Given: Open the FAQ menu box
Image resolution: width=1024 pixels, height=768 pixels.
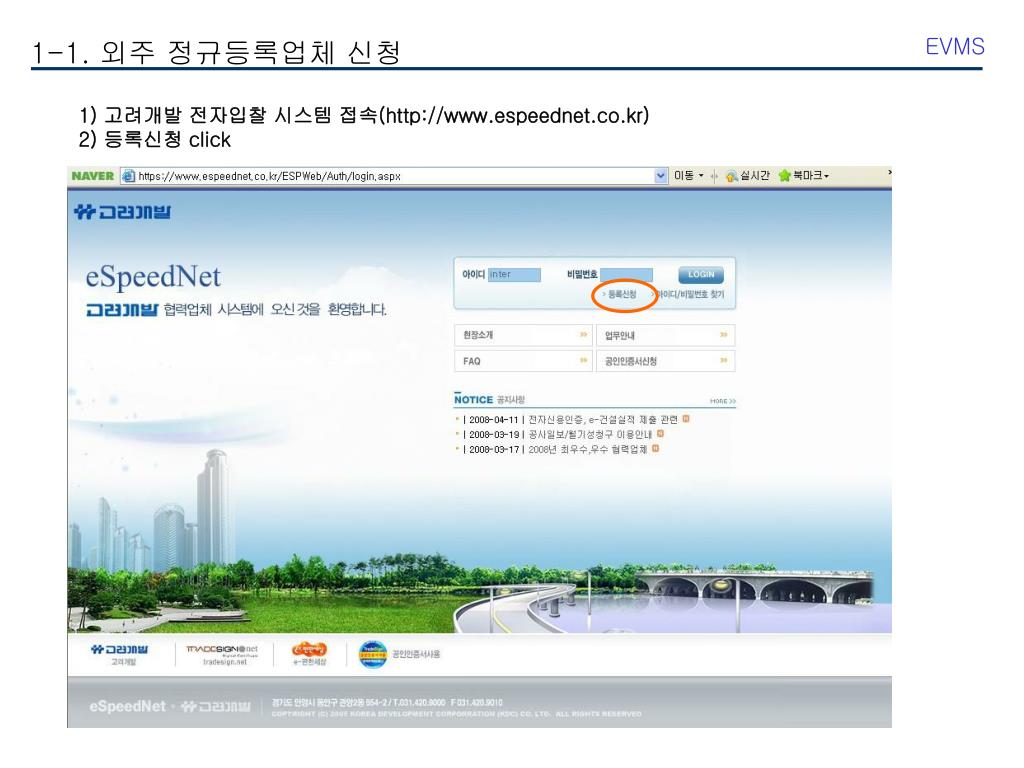Looking at the screenshot, I should (x=523, y=361).
